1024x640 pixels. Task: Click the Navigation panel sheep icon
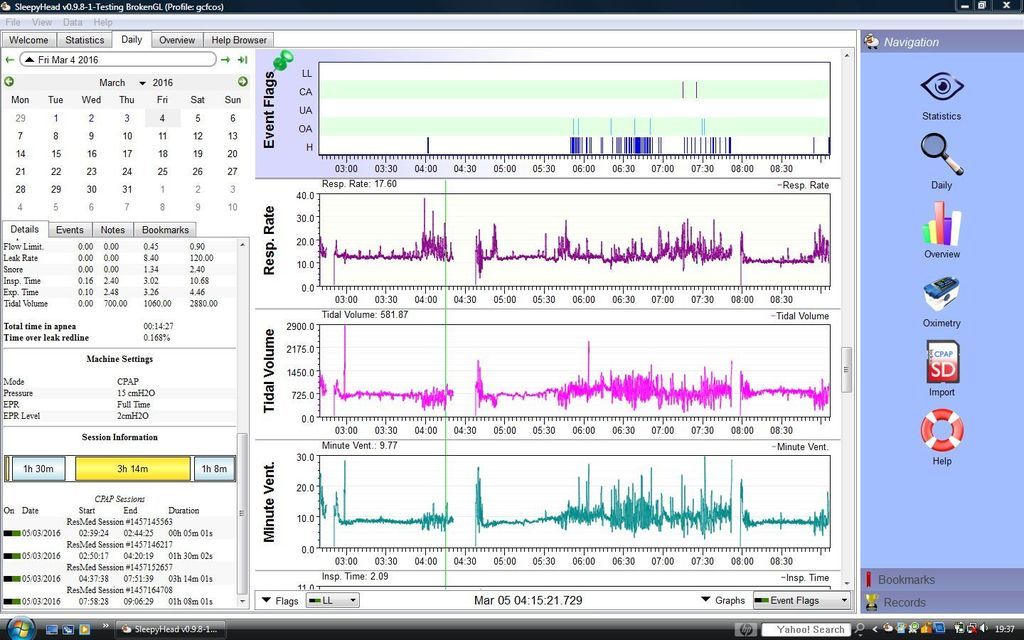(871, 42)
